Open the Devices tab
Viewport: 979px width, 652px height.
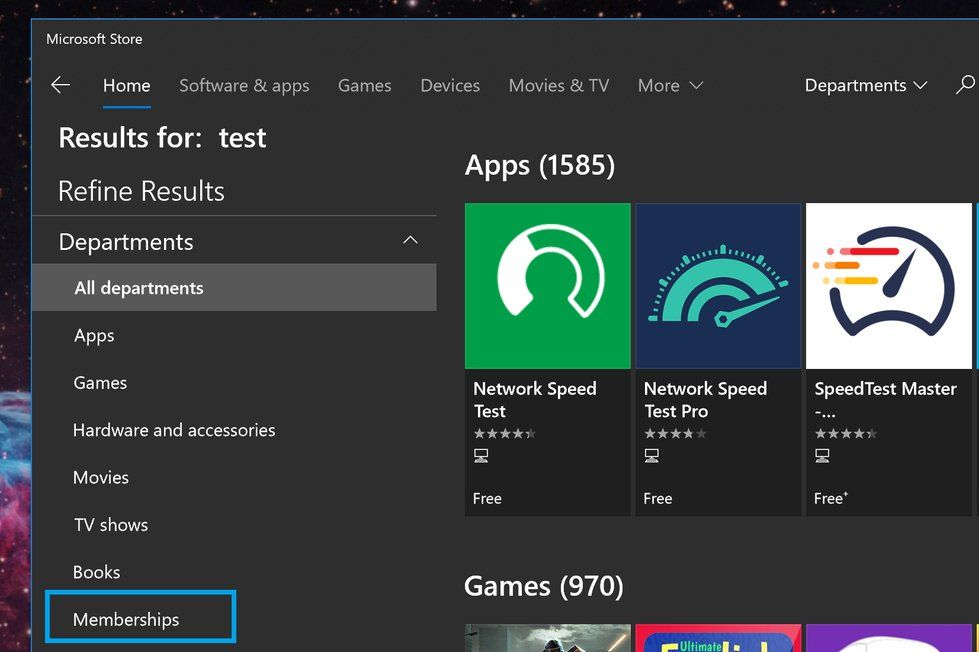pyautogui.click(x=450, y=86)
